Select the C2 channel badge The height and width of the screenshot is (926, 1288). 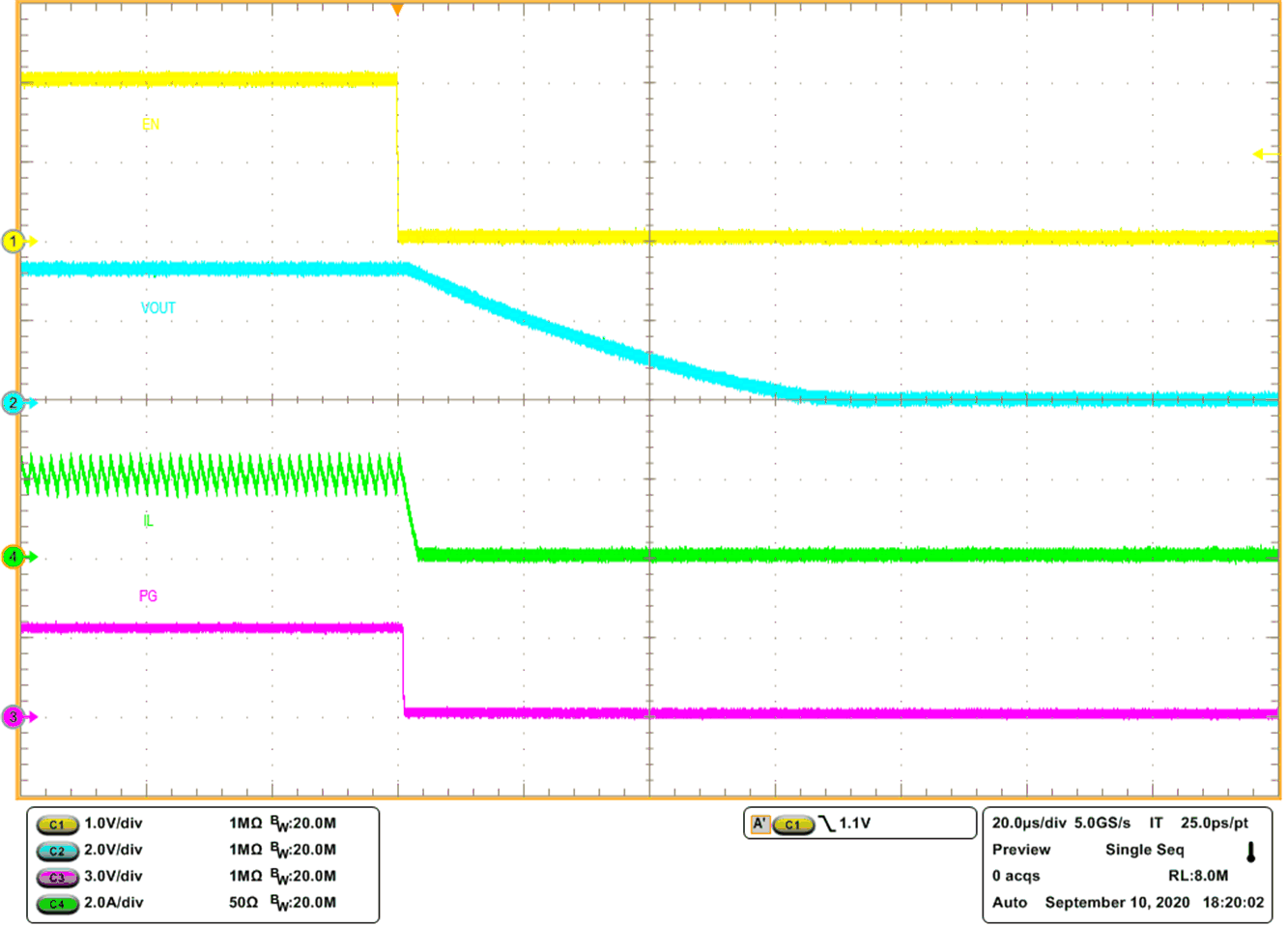[56, 851]
